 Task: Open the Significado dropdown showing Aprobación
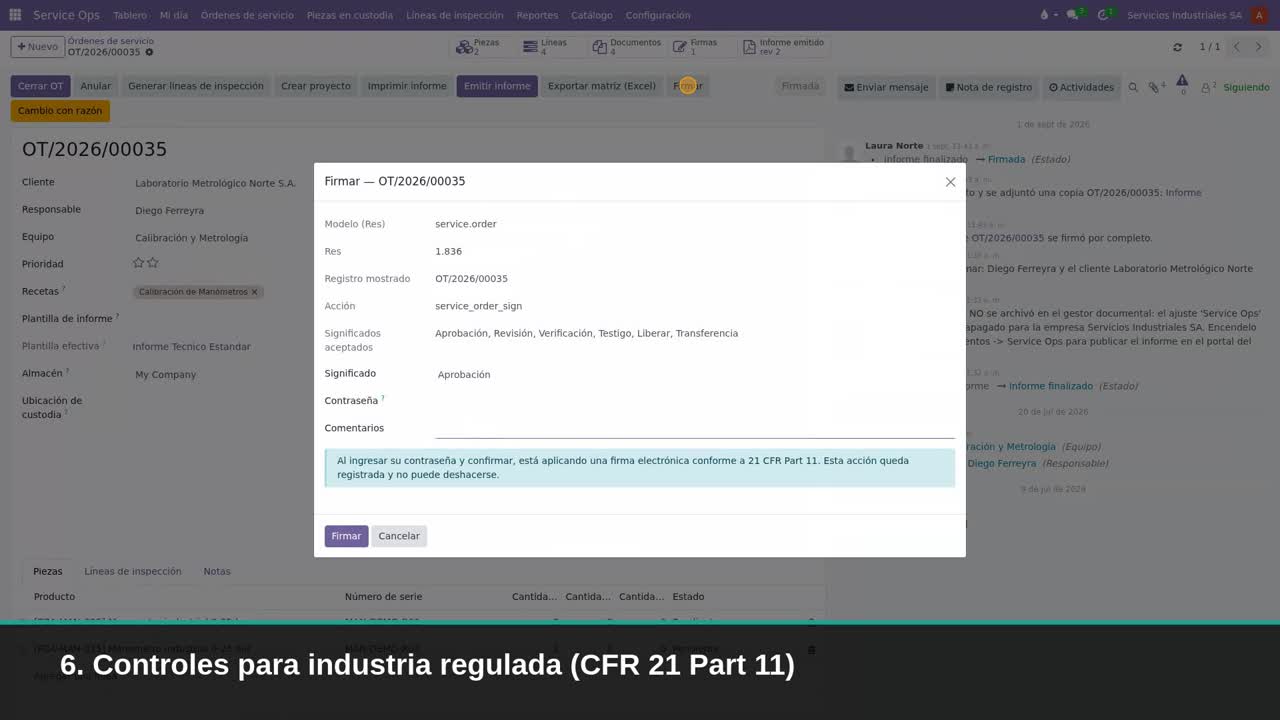695,375
